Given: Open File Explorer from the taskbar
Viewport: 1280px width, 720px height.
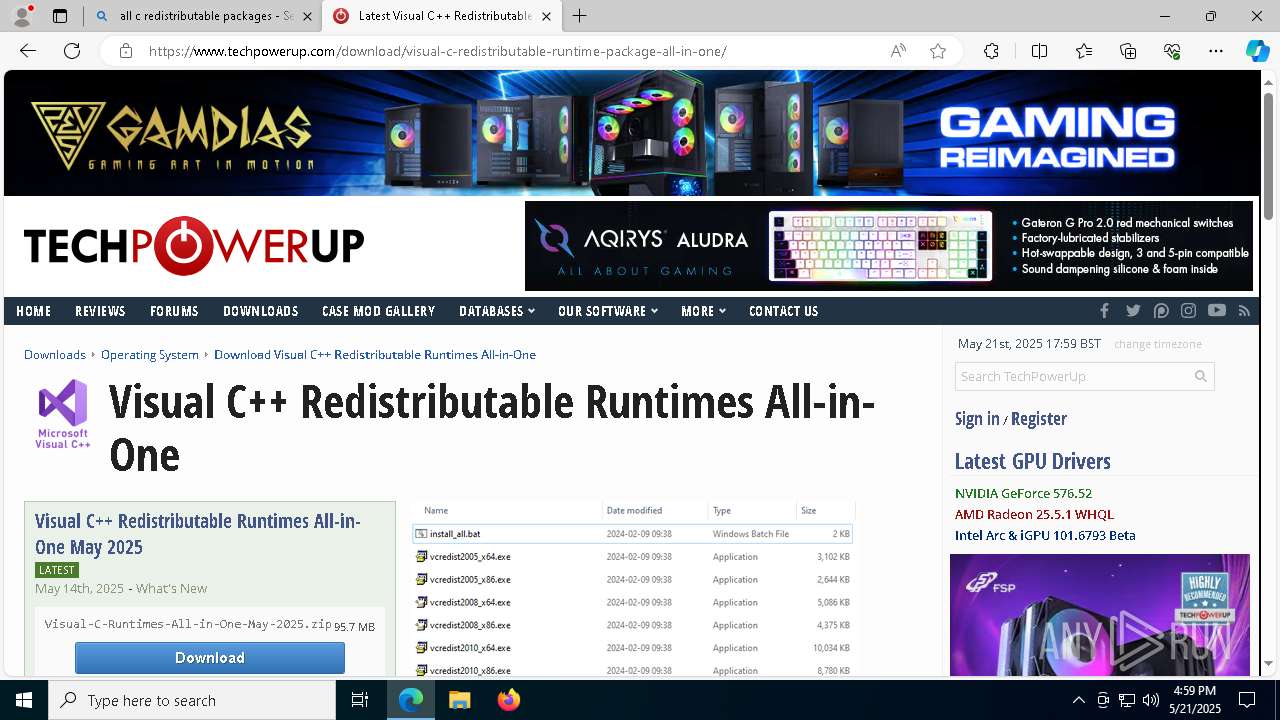Looking at the screenshot, I should pos(459,700).
